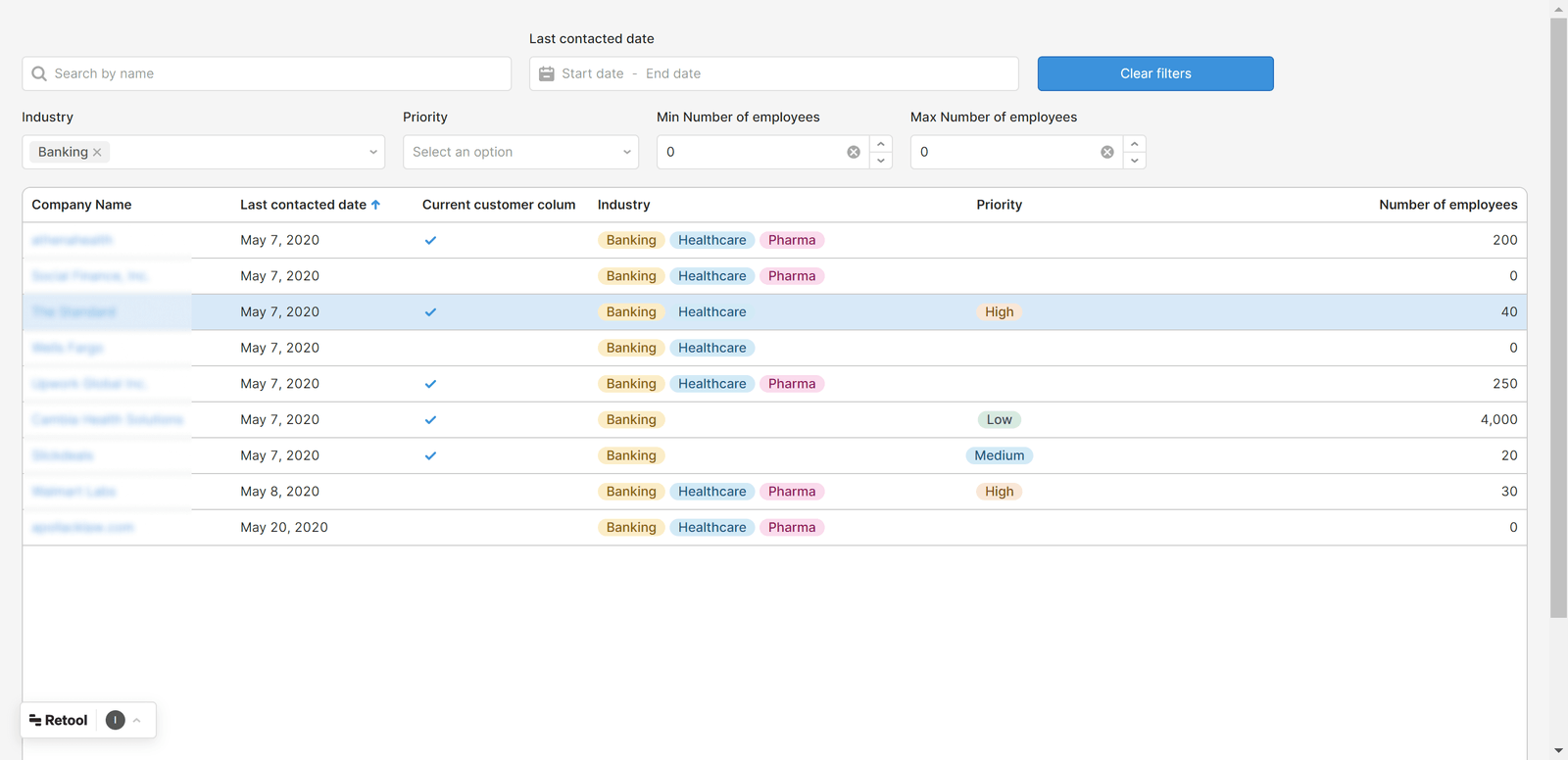Viewport: 1568px width, 760px height.
Task: Click the search magnifier icon
Action: point(39,73)
